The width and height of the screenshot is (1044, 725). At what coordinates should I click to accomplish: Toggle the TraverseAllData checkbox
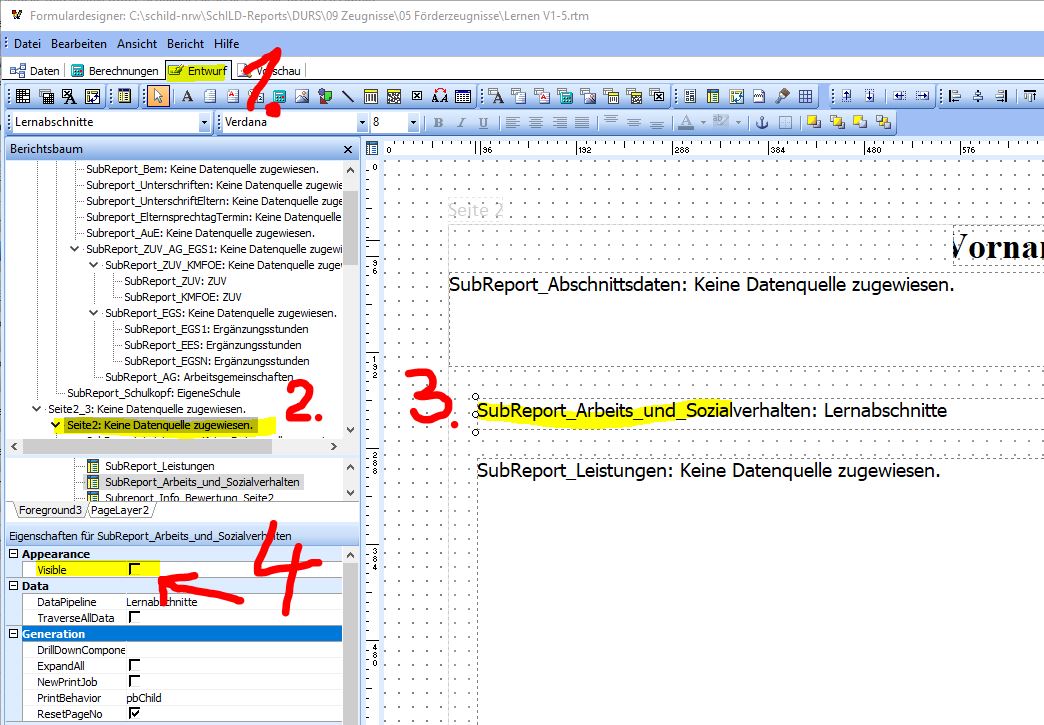(x=134, y=617)
